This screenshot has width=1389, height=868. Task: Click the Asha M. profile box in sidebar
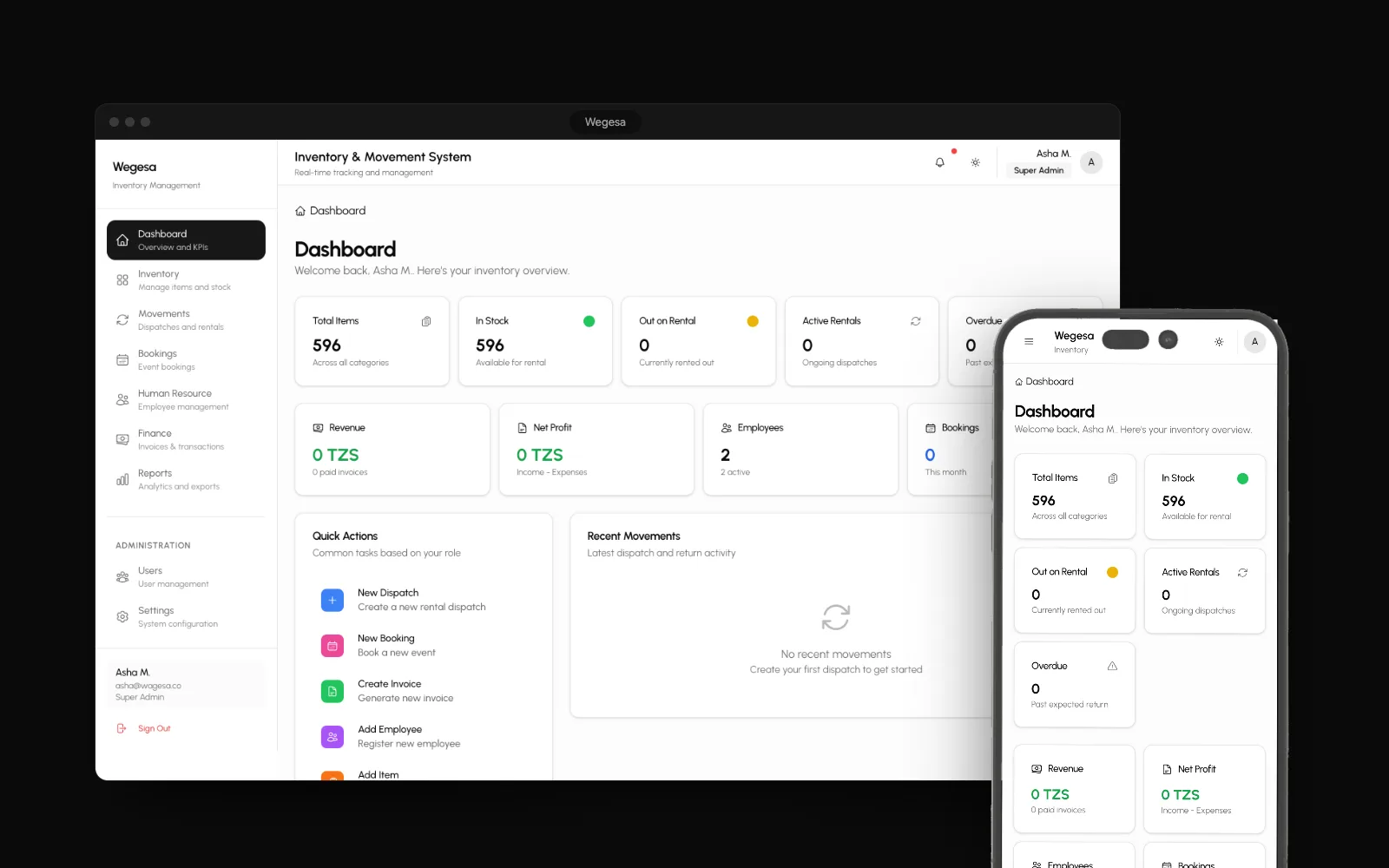click(x=186, y=684)
